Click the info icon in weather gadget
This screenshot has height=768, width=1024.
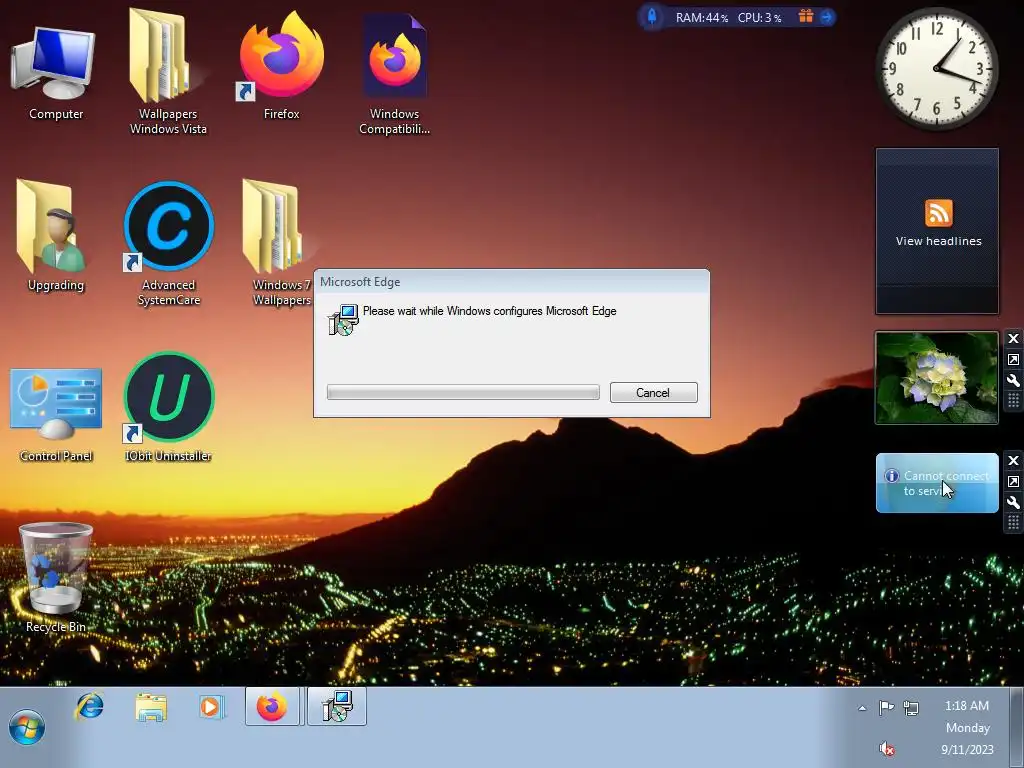891,475
